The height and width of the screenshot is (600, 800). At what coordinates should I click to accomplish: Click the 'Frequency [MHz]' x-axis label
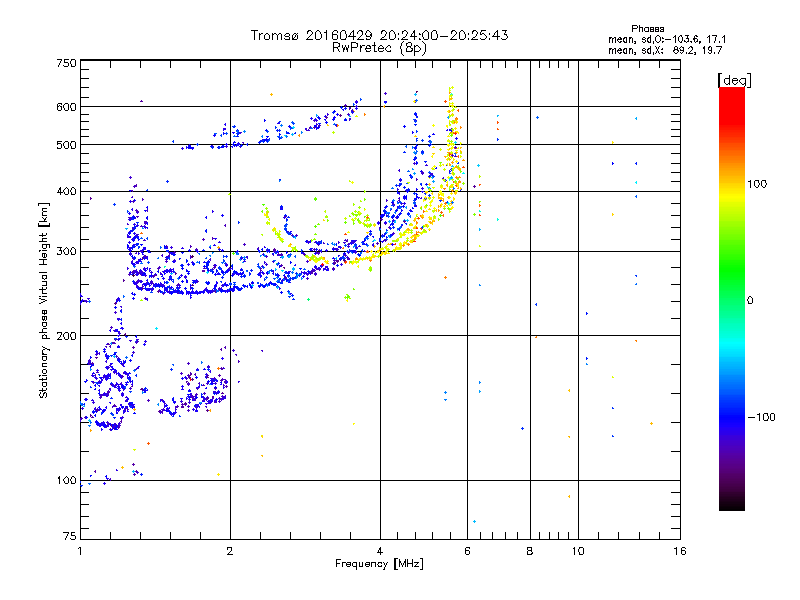(x=379, y=564)
